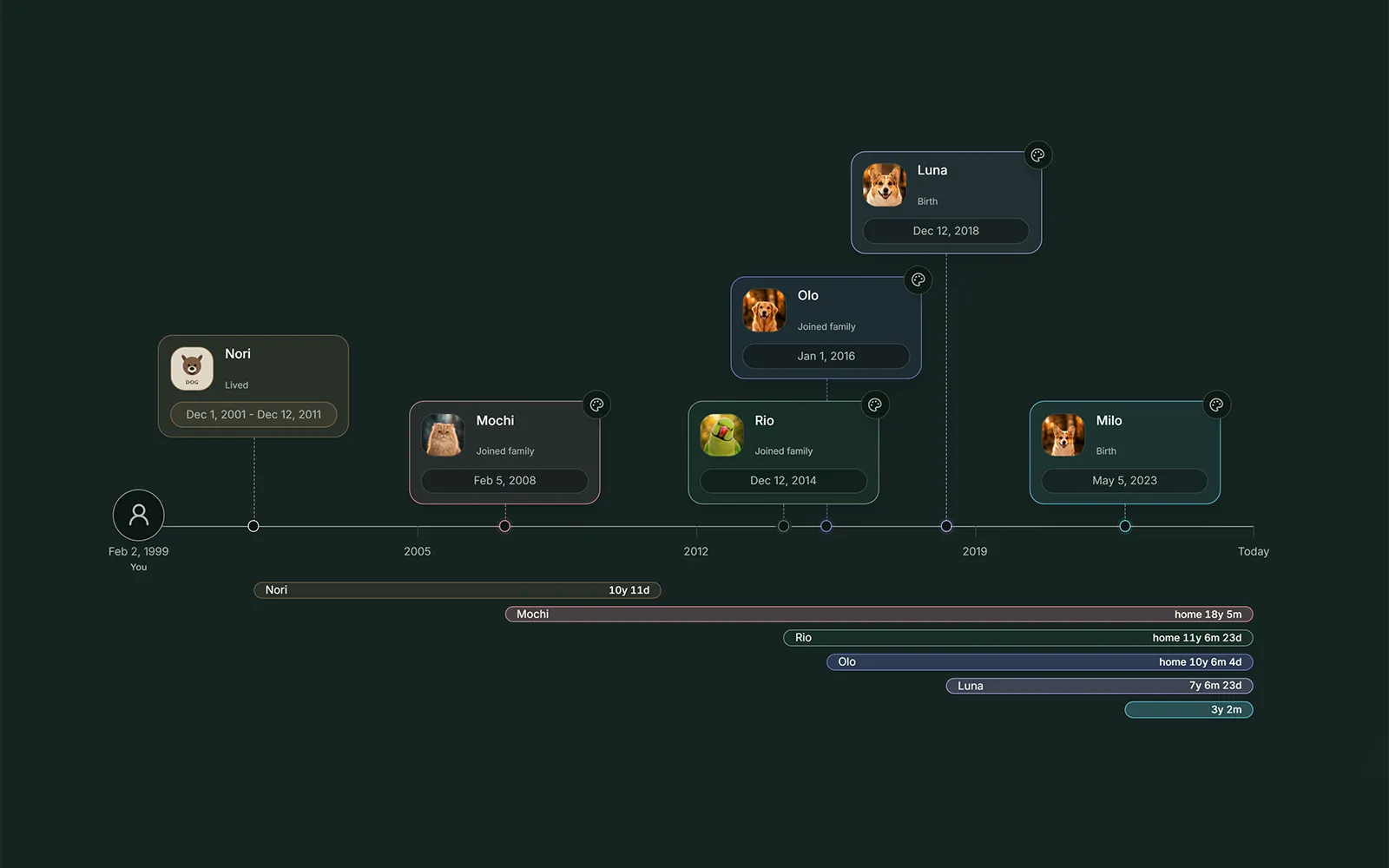1389x868 pixels.
Task: Click the Birth label on Milo's card
Action: click(1106, 451)
